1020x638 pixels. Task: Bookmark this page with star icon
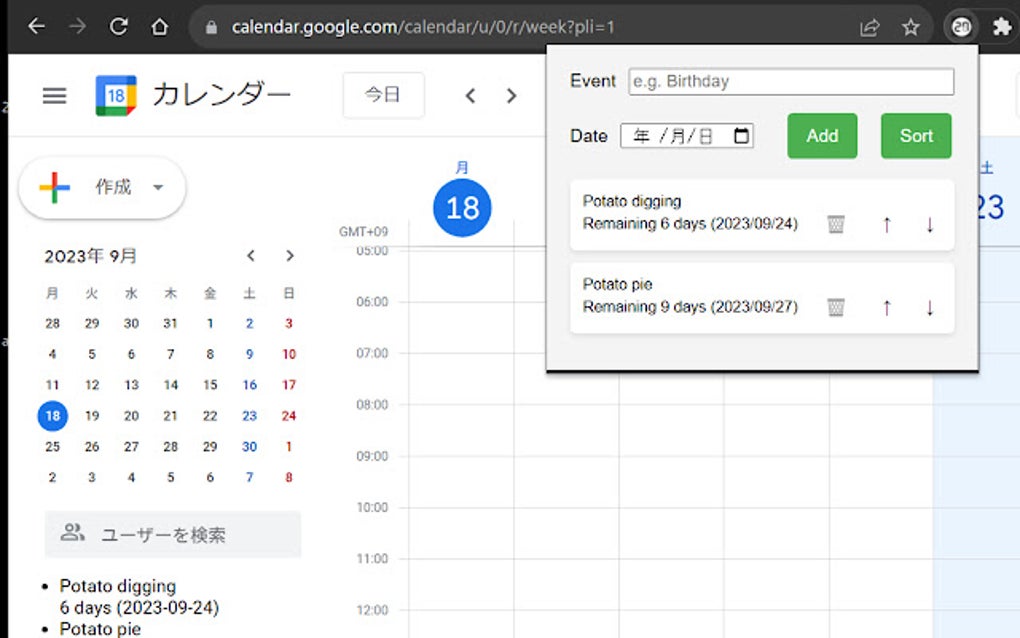[910, 27]
